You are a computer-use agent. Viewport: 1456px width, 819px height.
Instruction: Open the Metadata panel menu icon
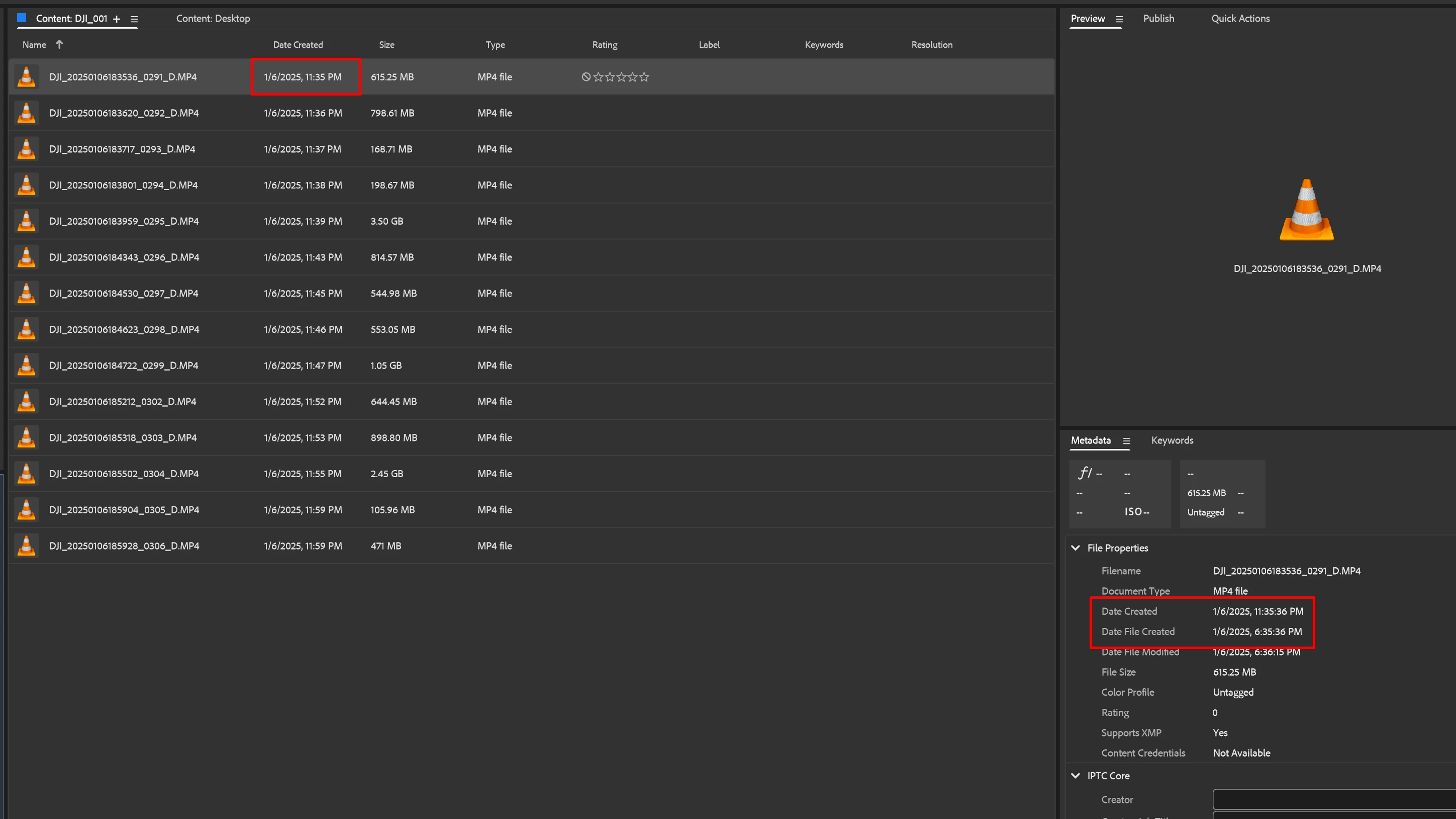[x=1126, y=440]
